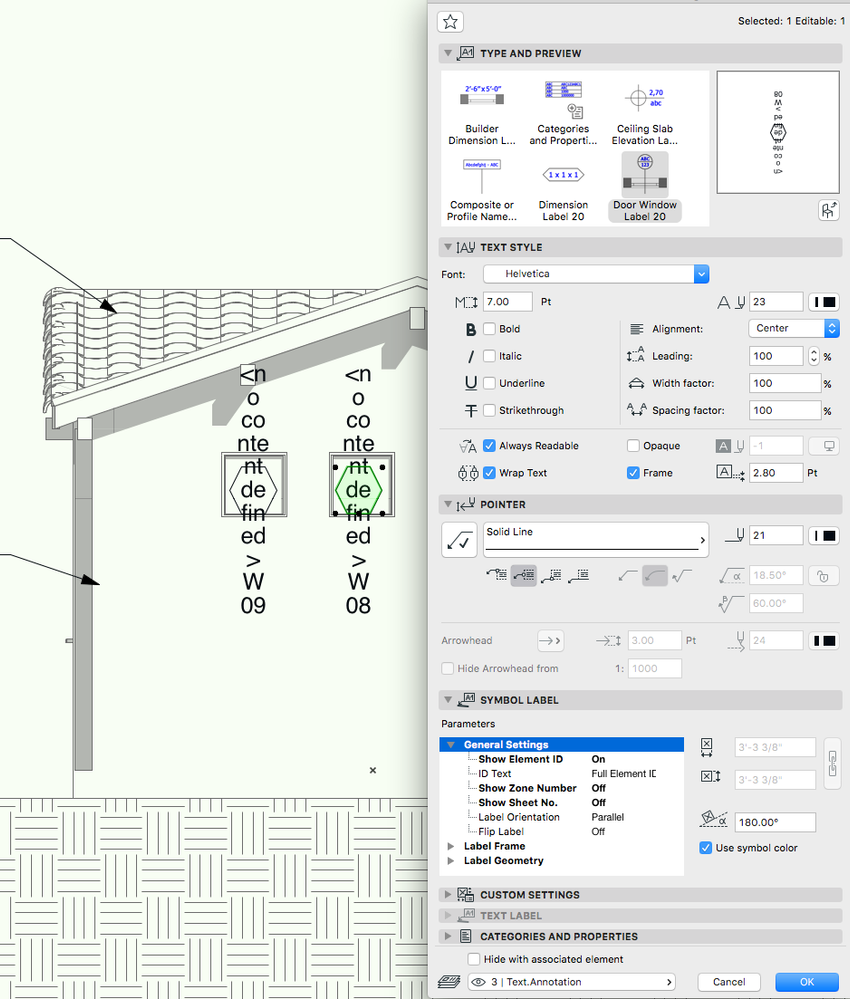Enable the Italic checkbox

pyautogui.click(x=489, y=356)
